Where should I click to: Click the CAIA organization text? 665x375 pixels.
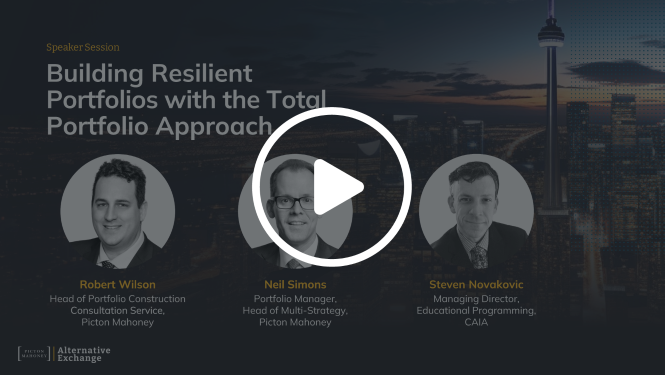[476, 322]
